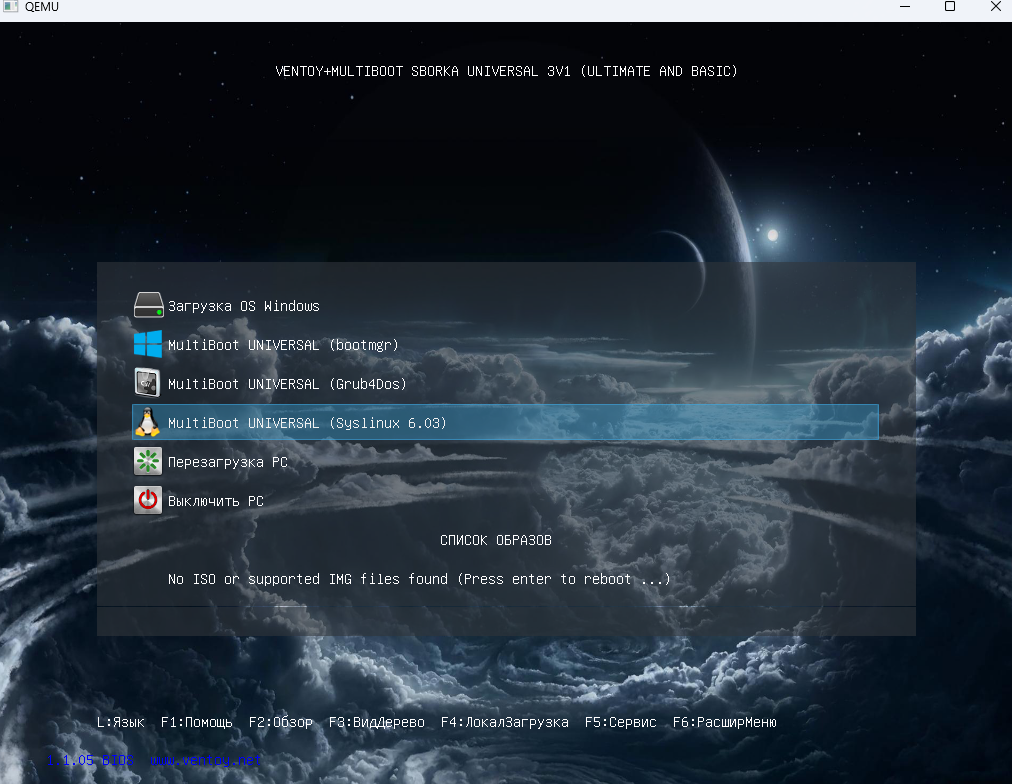Screen dimensions: 1012x784
Task: Click the green Перезагрузка PC reboot icon
Action: click(x=148, y=461)
